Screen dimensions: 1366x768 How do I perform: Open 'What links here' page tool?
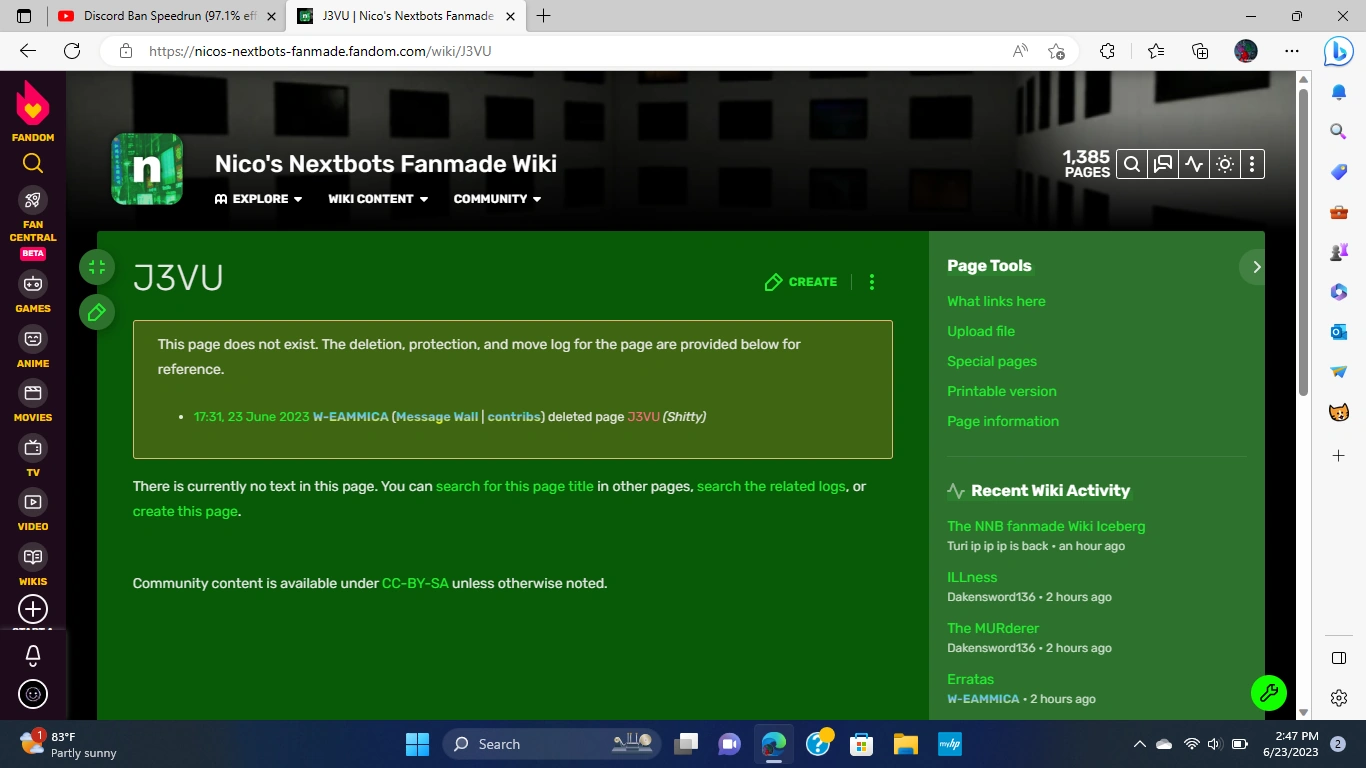[x=996, y=302]
